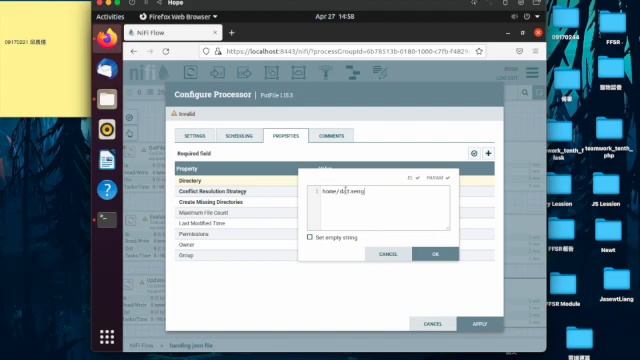Screen dimensions: 640x360
Task: Select the Group property row
Action: [x=237, y=255]
